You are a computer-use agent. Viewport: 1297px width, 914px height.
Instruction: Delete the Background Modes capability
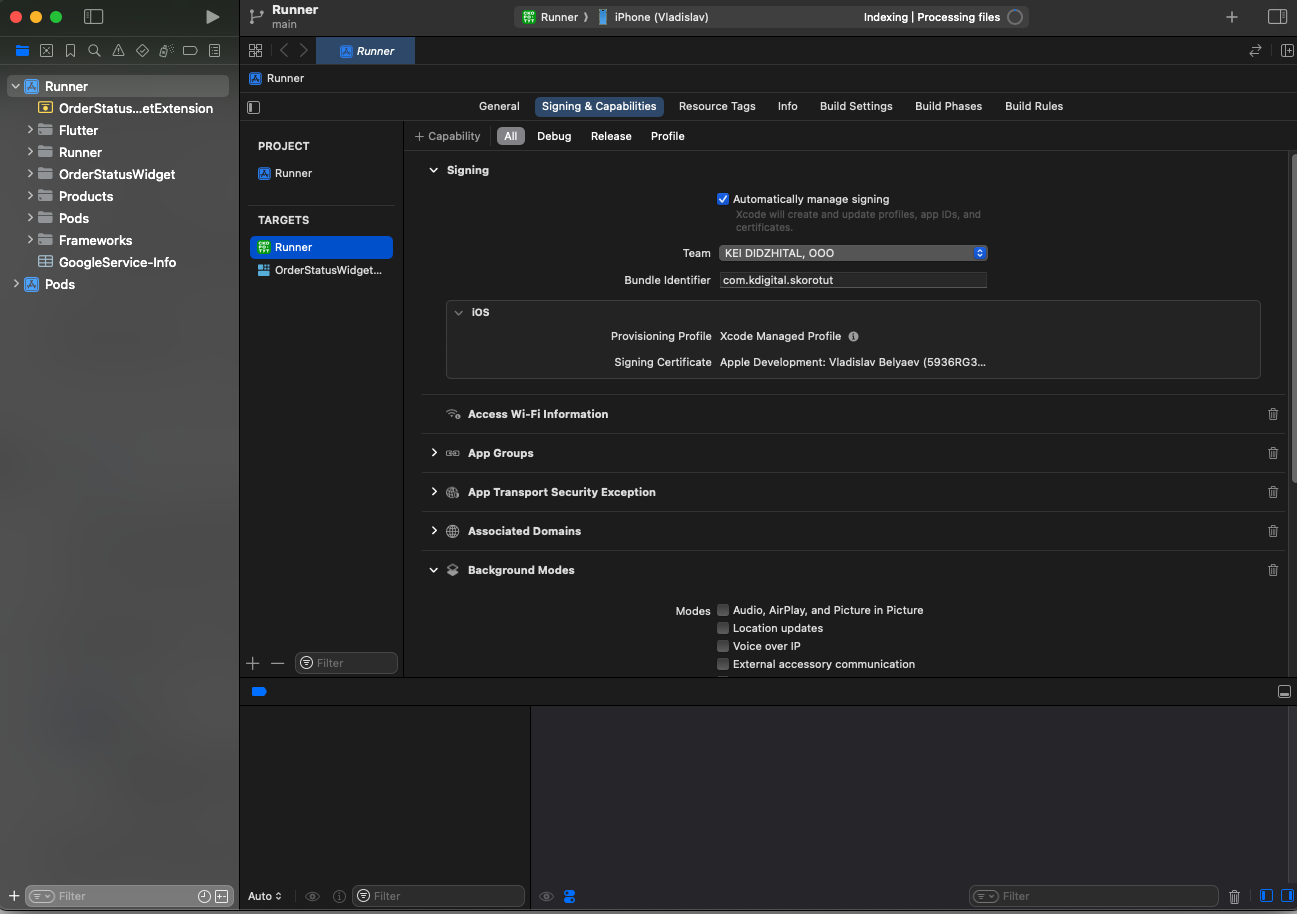coord(1273,570)
